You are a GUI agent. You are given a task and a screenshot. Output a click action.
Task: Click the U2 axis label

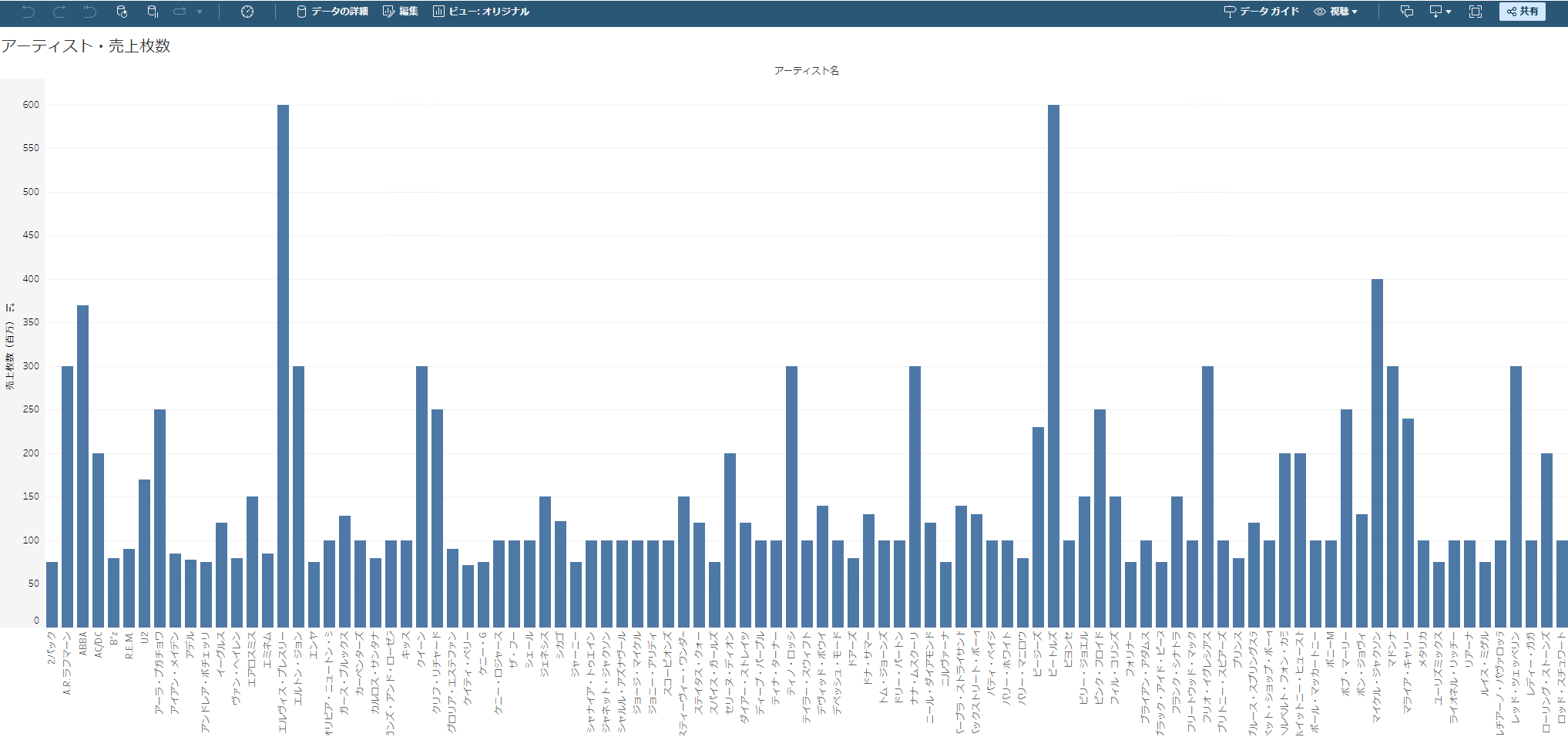[x=144, y=638]
